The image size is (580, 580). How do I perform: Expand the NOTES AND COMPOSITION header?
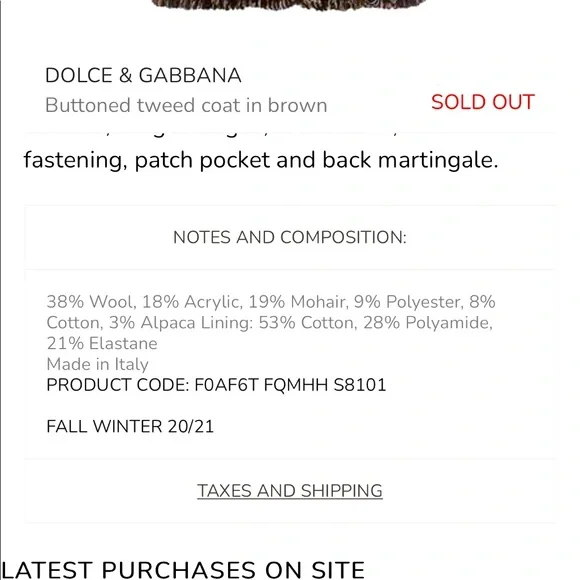point(290,237)
